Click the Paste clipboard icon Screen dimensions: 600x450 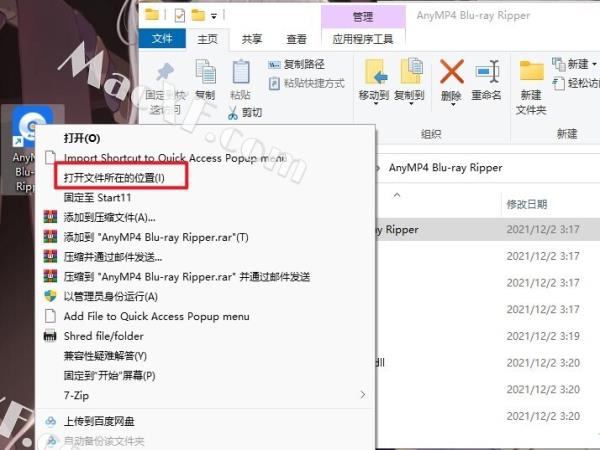tap(241, 72)
